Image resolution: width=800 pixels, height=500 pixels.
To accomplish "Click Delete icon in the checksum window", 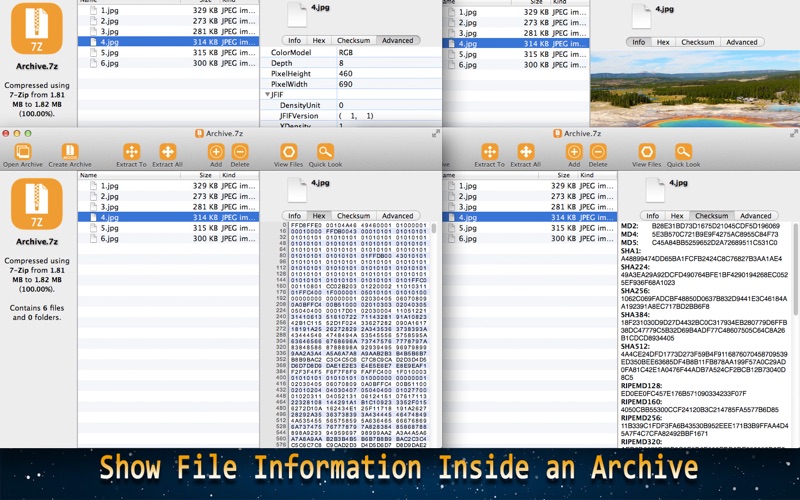I will click(x=598, y=152).
